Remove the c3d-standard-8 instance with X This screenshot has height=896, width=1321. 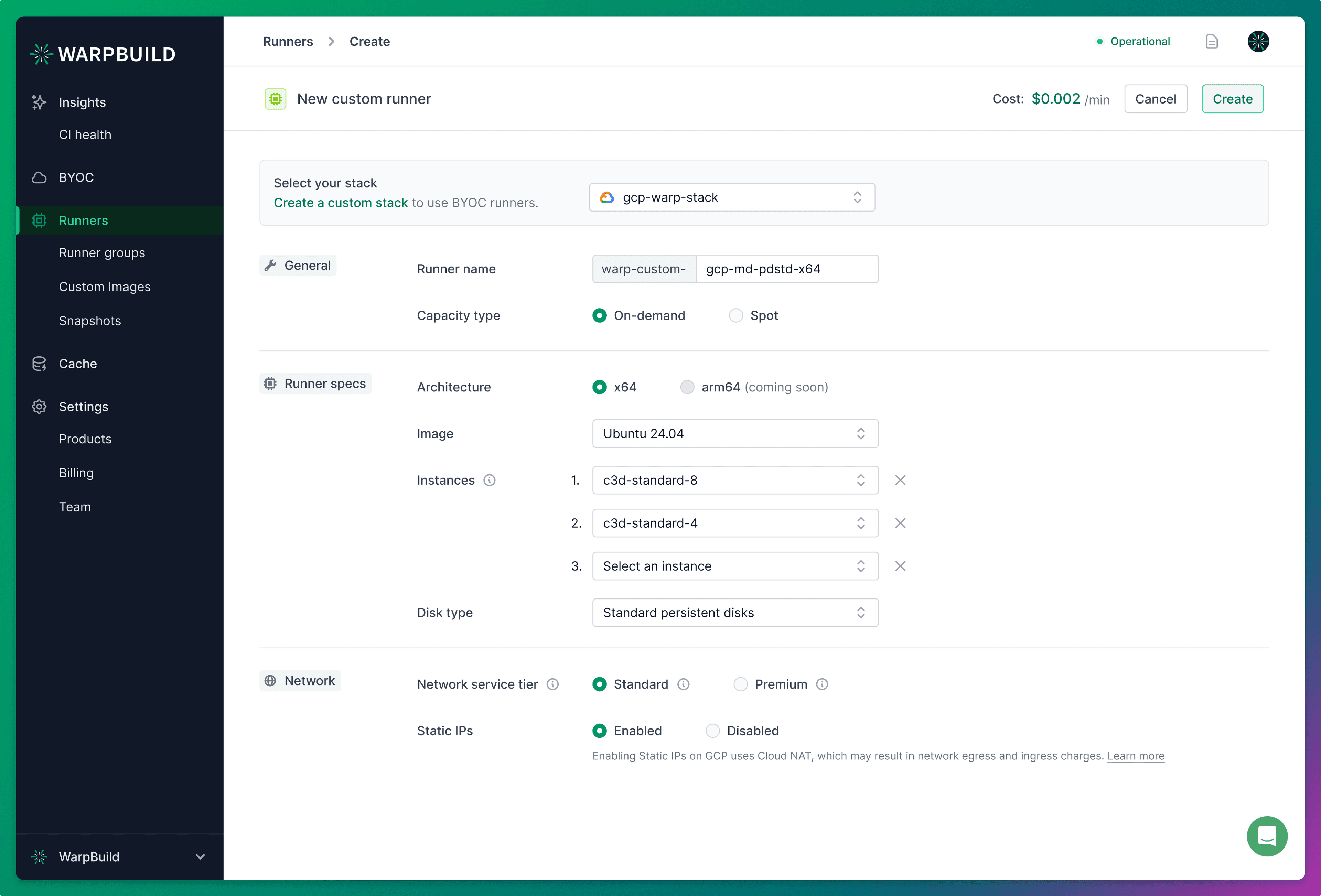pos(900,480)
